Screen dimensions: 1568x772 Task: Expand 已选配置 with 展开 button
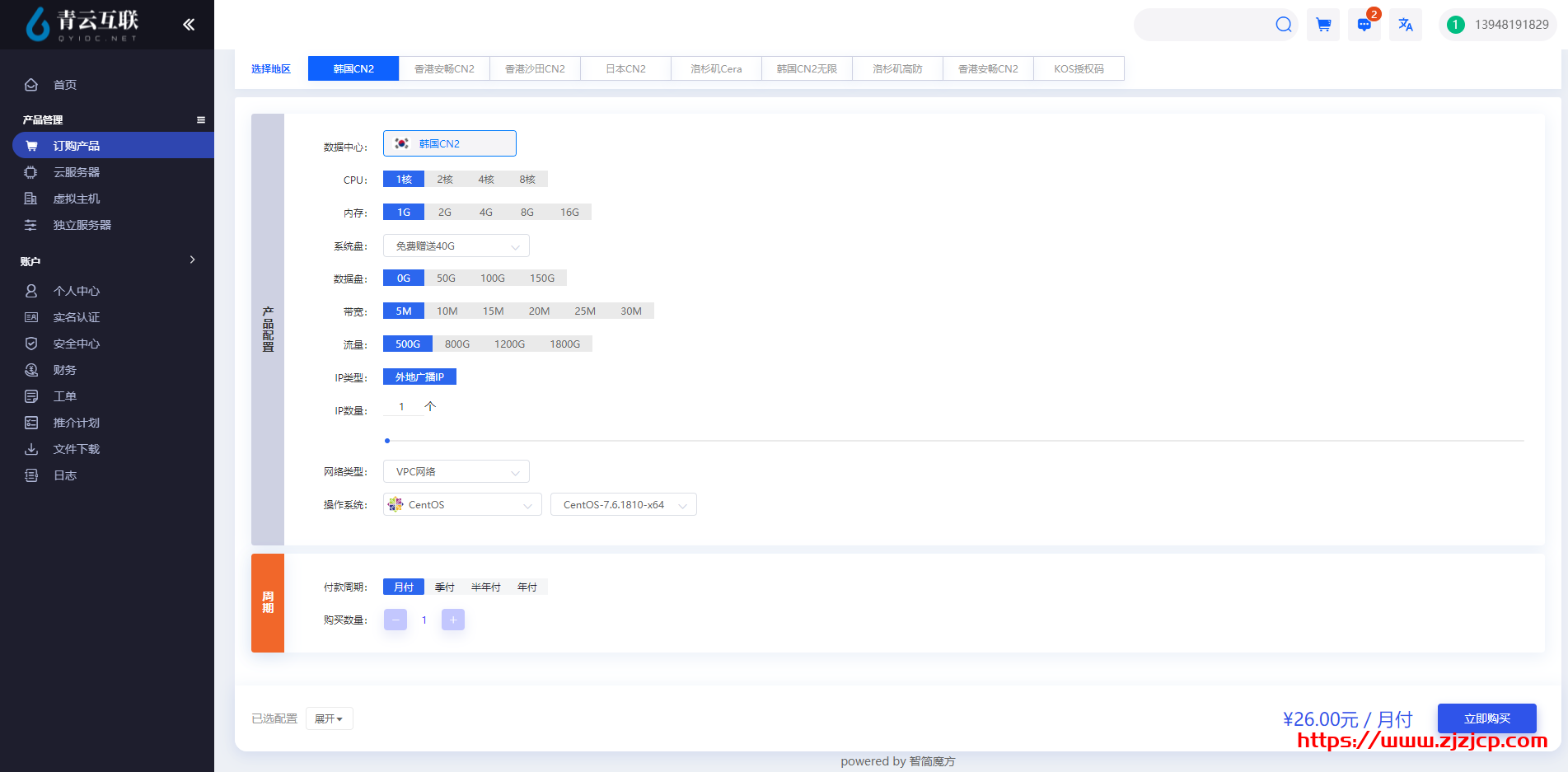click(x=329, y=719)
